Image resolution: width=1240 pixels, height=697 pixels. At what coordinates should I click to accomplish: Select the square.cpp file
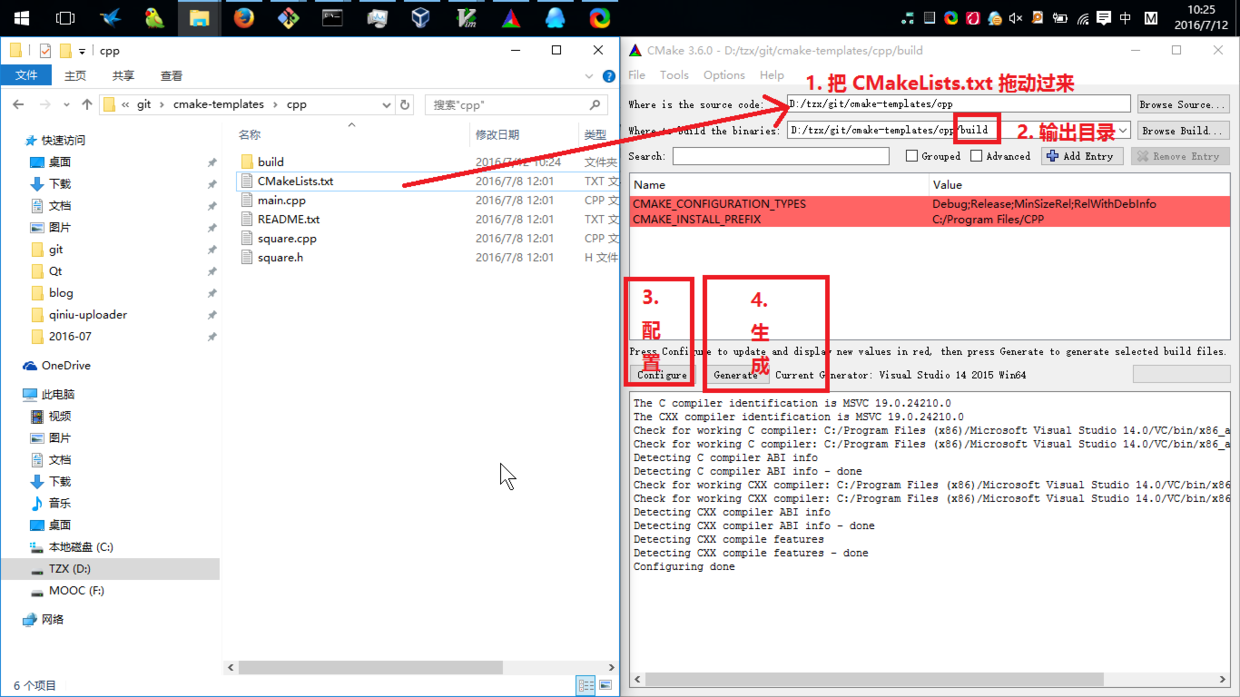pyautogui.click(x=286, y=238)
